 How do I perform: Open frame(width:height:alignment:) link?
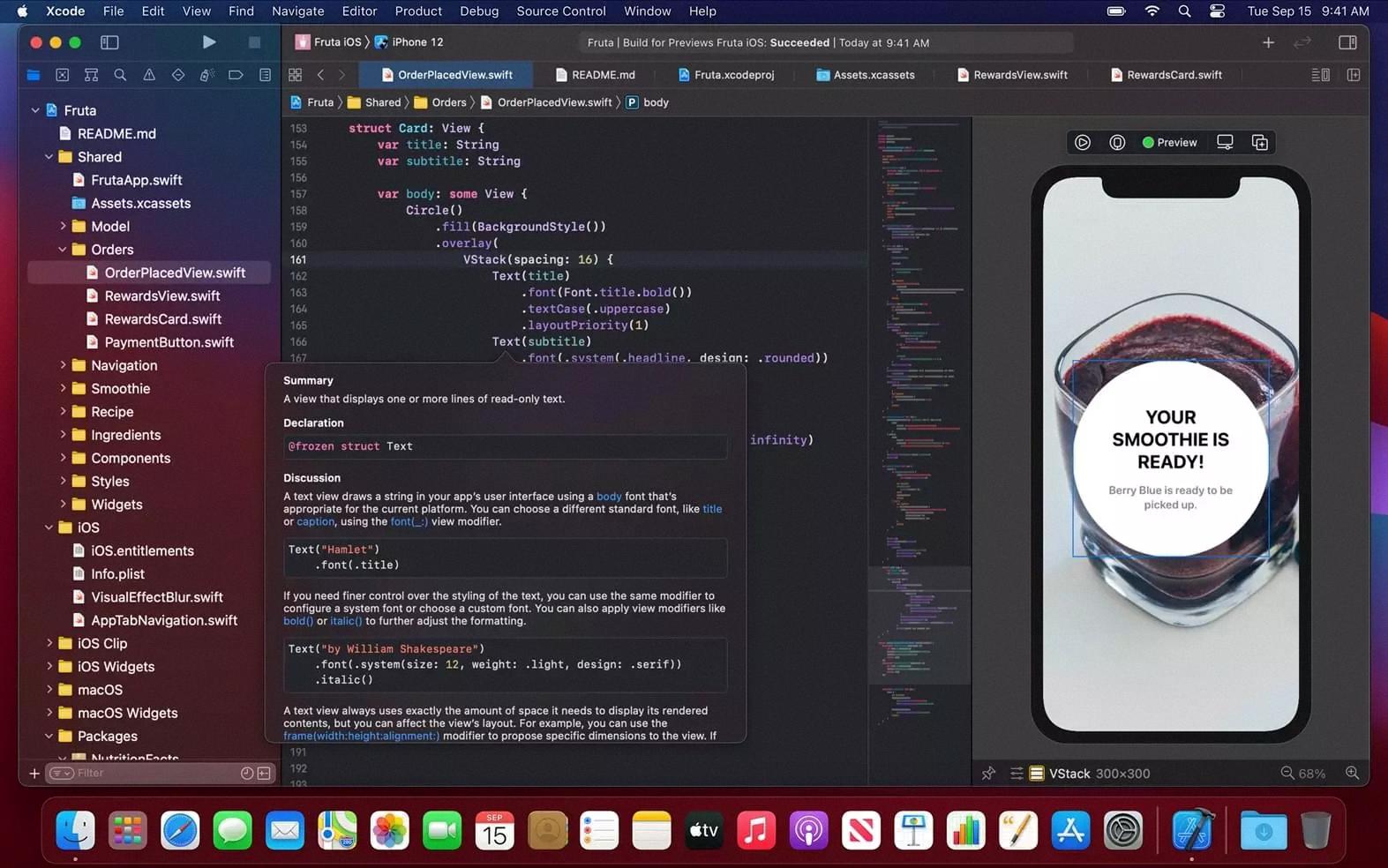(x=361, y=736)
